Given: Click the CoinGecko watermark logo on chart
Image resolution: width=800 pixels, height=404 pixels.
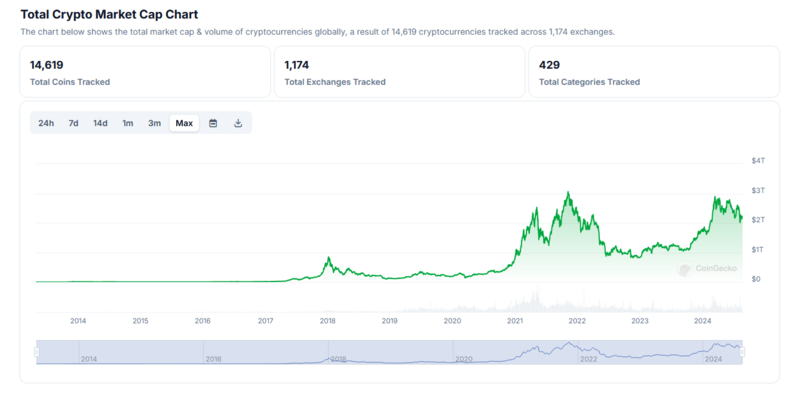Looking at the screenshot, I should (708, 269).
